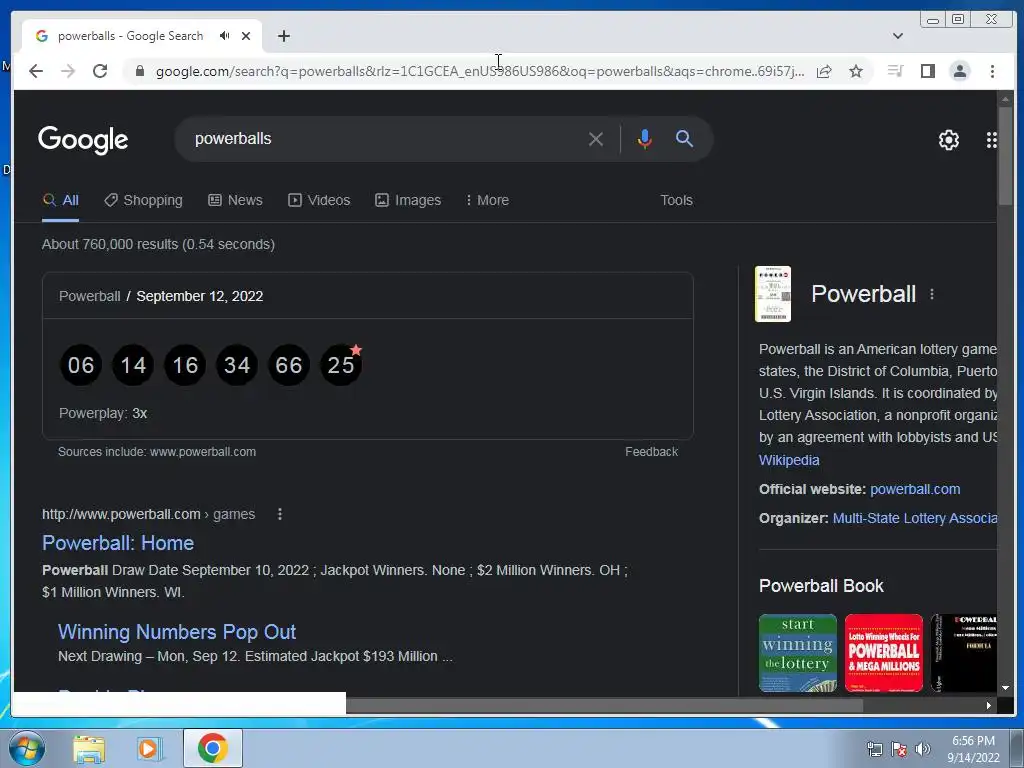1024x768 pixels.
Task: Open Chrome three-dot menu
Action: coord(992,71)
